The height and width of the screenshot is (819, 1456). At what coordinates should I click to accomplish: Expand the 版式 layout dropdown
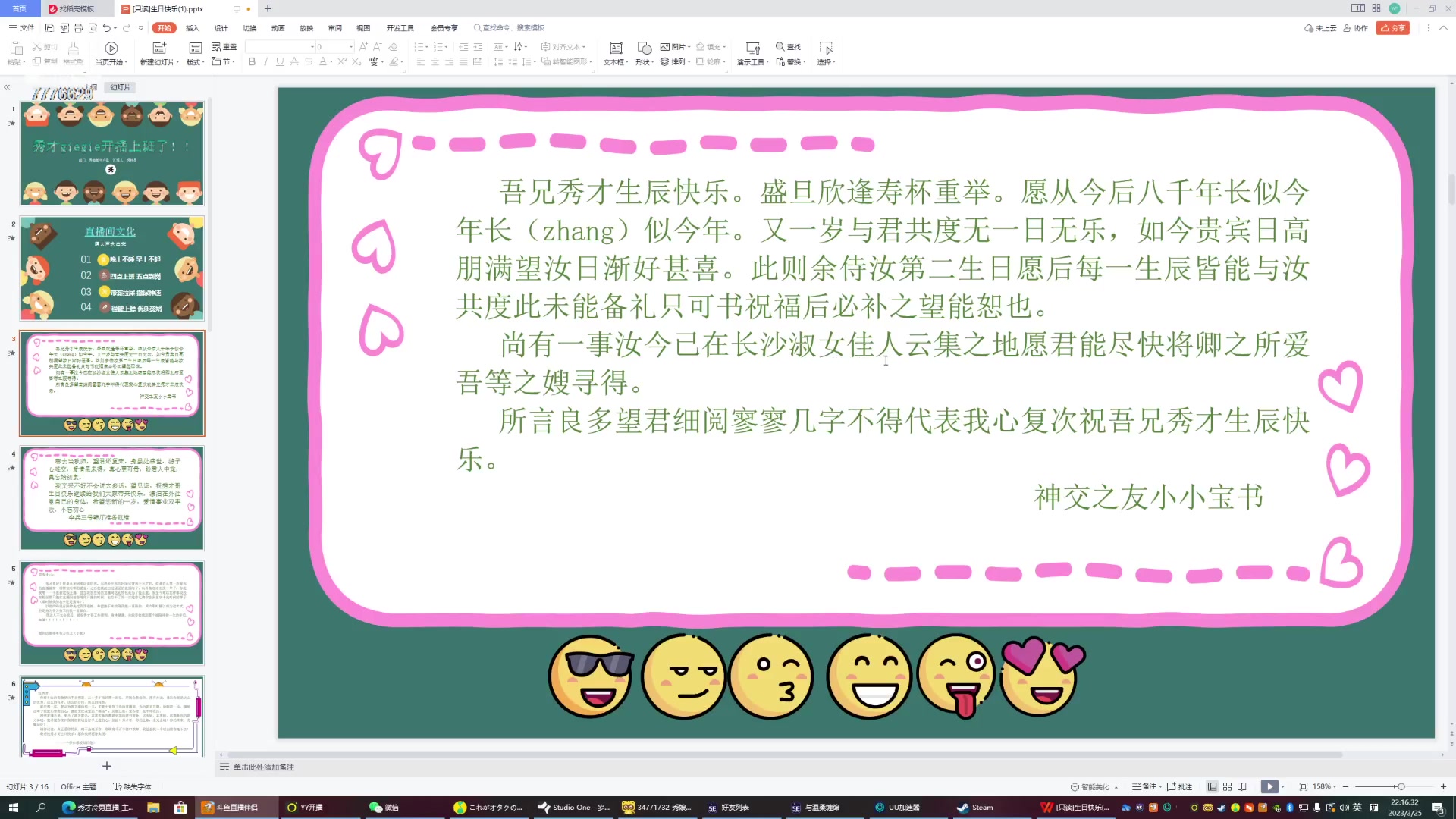(194, 62)
